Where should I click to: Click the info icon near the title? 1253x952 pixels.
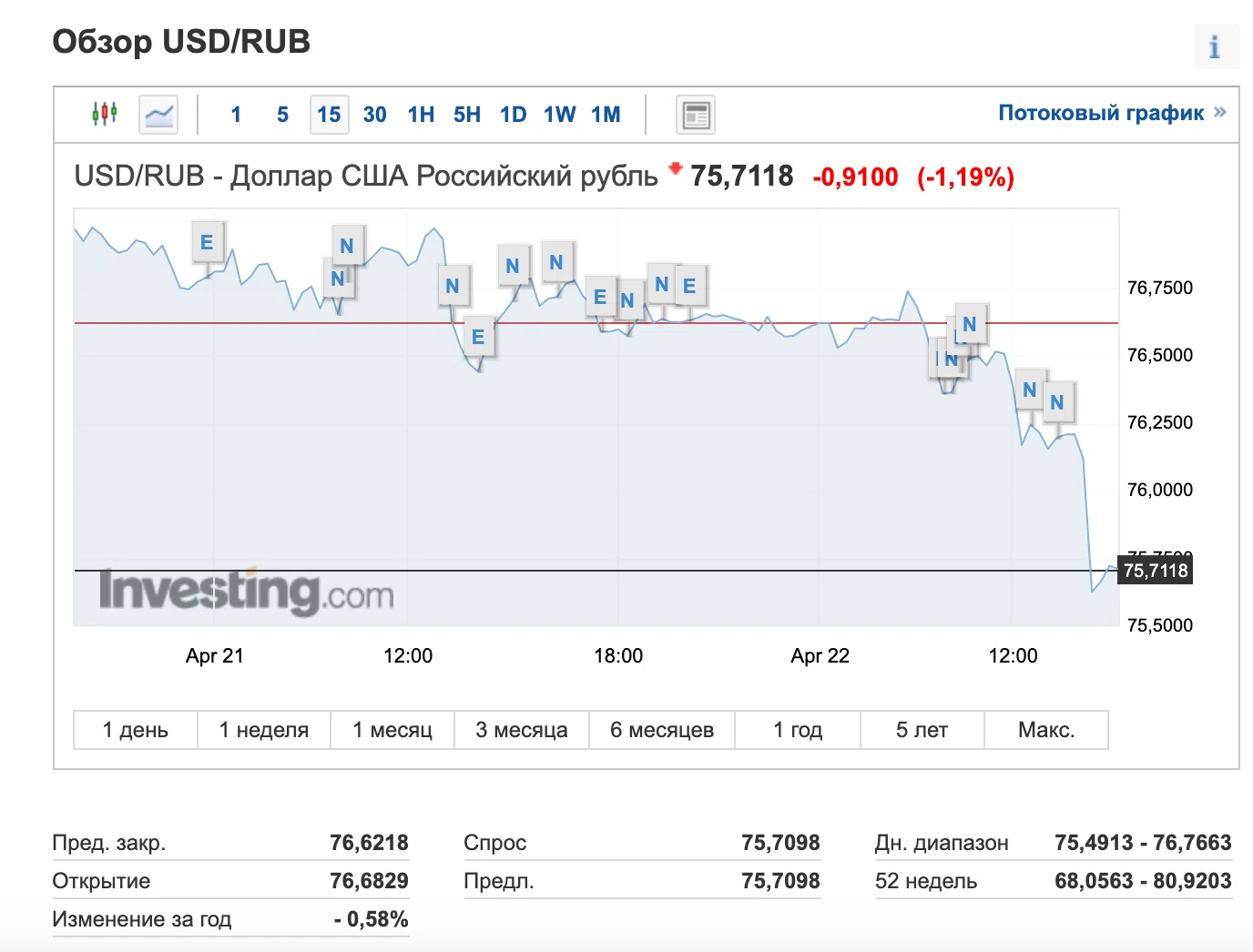coord(1216,46)
